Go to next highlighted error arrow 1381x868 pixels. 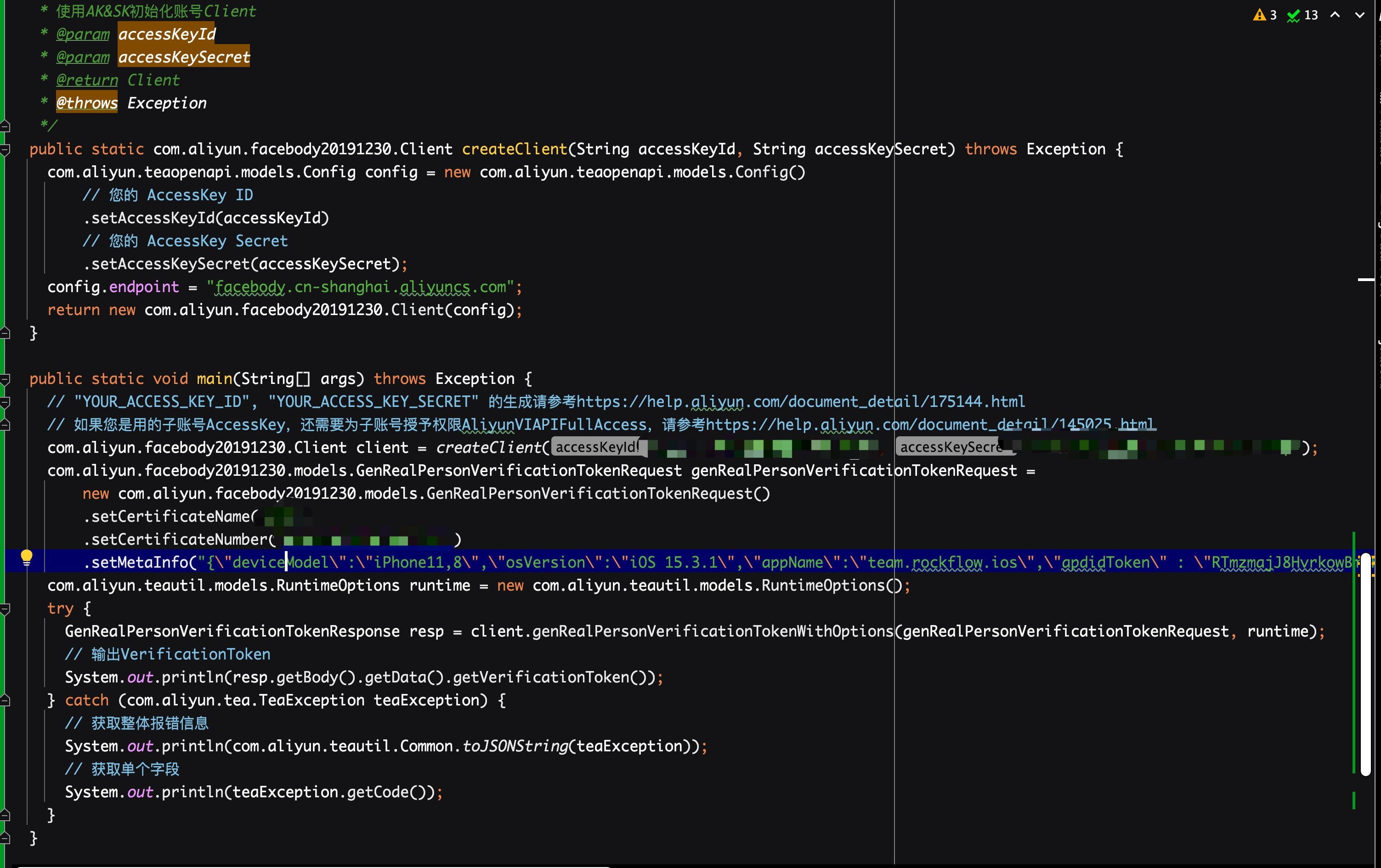pyautogui.click(x=1360, y=15)
